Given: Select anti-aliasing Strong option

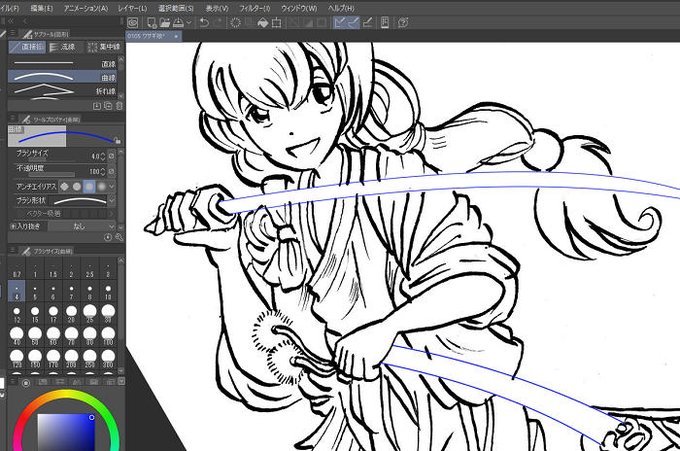Looking at the screenshot, I should click(x=101, y=186).
